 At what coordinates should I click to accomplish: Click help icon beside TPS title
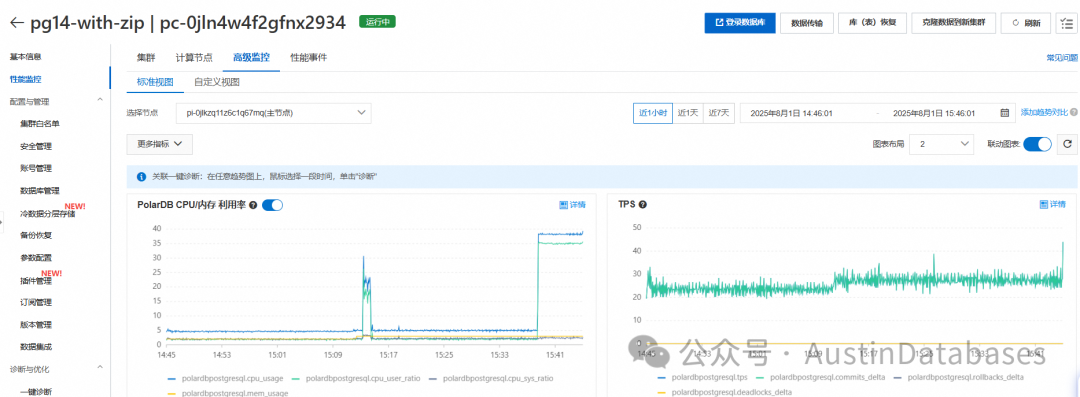tap(643, 205)
